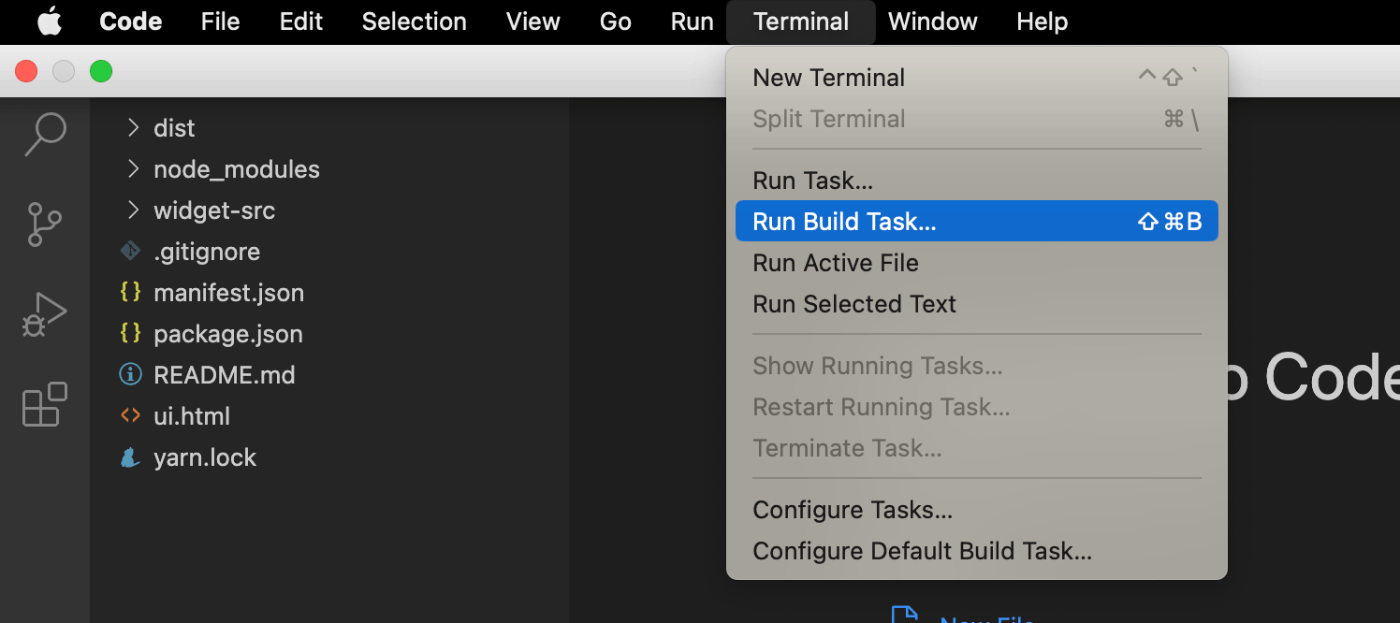
Task: Choose Configure Tasks... menu entry
Action: (976, 509)
